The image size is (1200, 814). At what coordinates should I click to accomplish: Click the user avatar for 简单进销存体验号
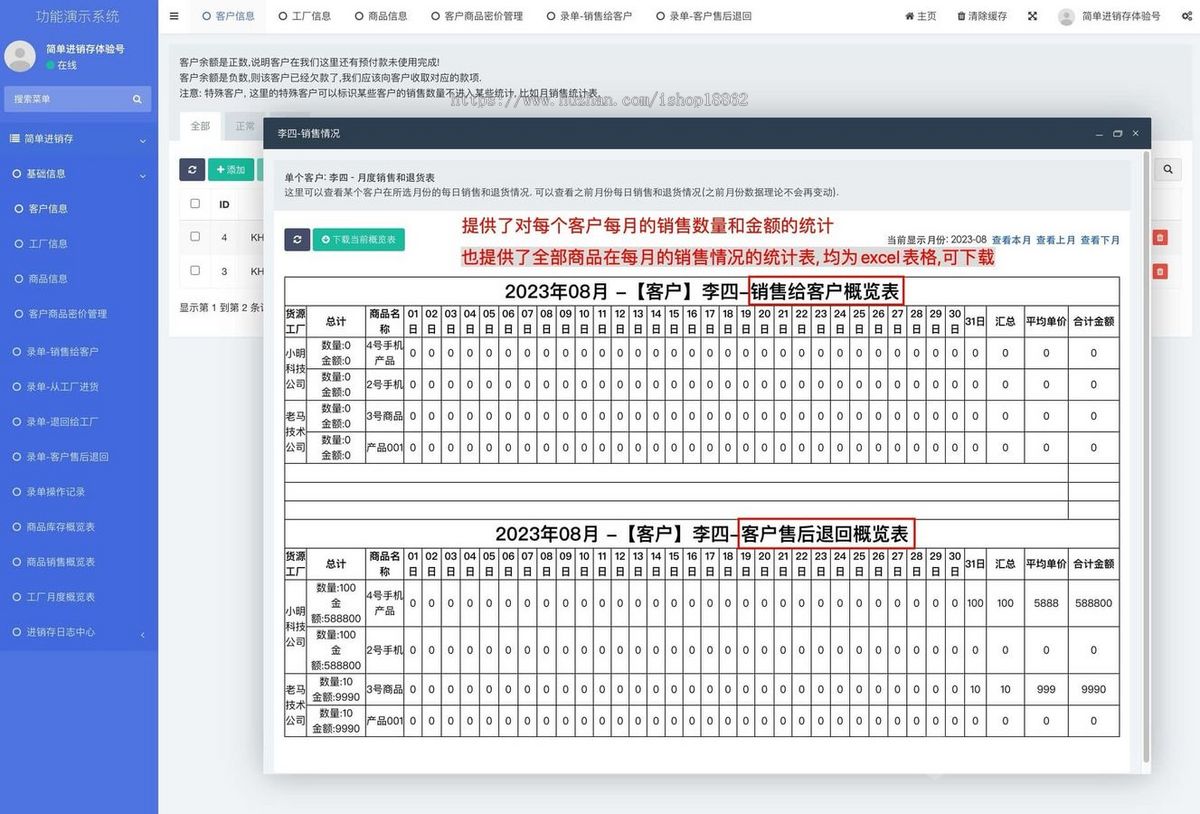coord(1065,16)
